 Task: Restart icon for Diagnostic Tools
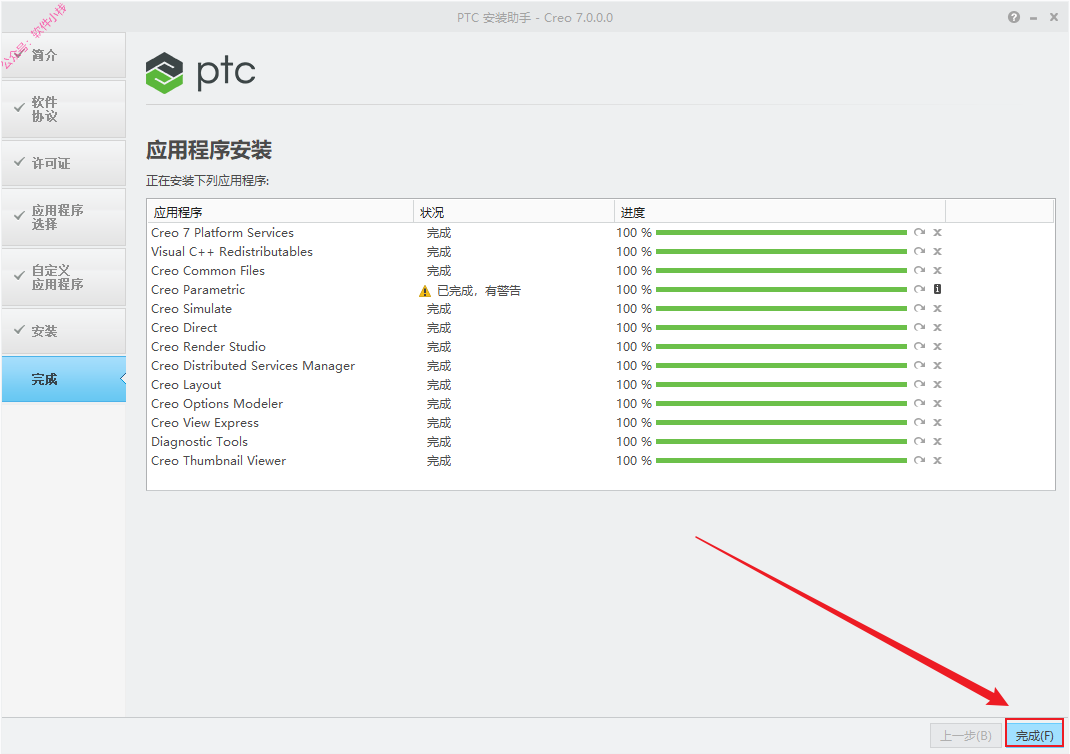[919, 441]
